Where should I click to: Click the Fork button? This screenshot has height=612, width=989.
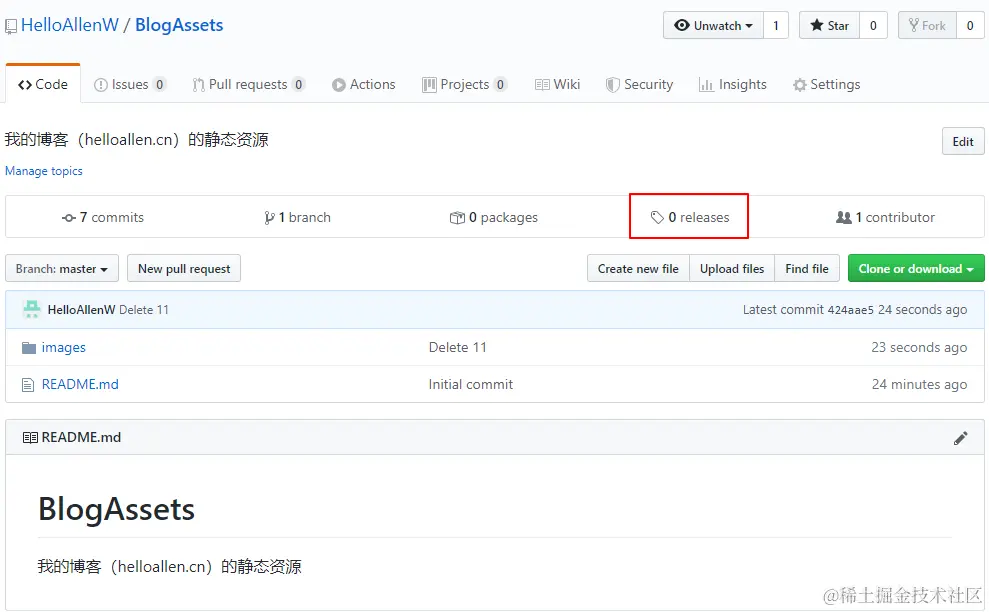tap(927, 25)
